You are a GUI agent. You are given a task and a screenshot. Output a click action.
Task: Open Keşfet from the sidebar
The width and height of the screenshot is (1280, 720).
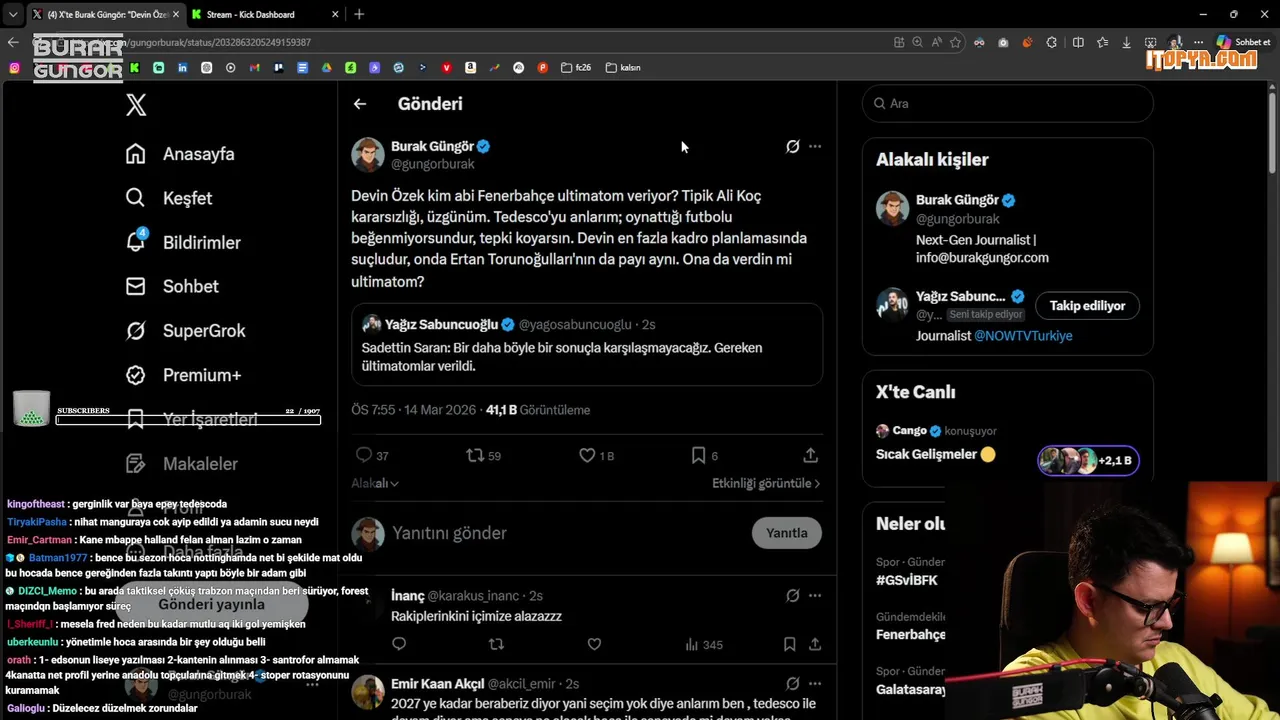coord(169,198)
